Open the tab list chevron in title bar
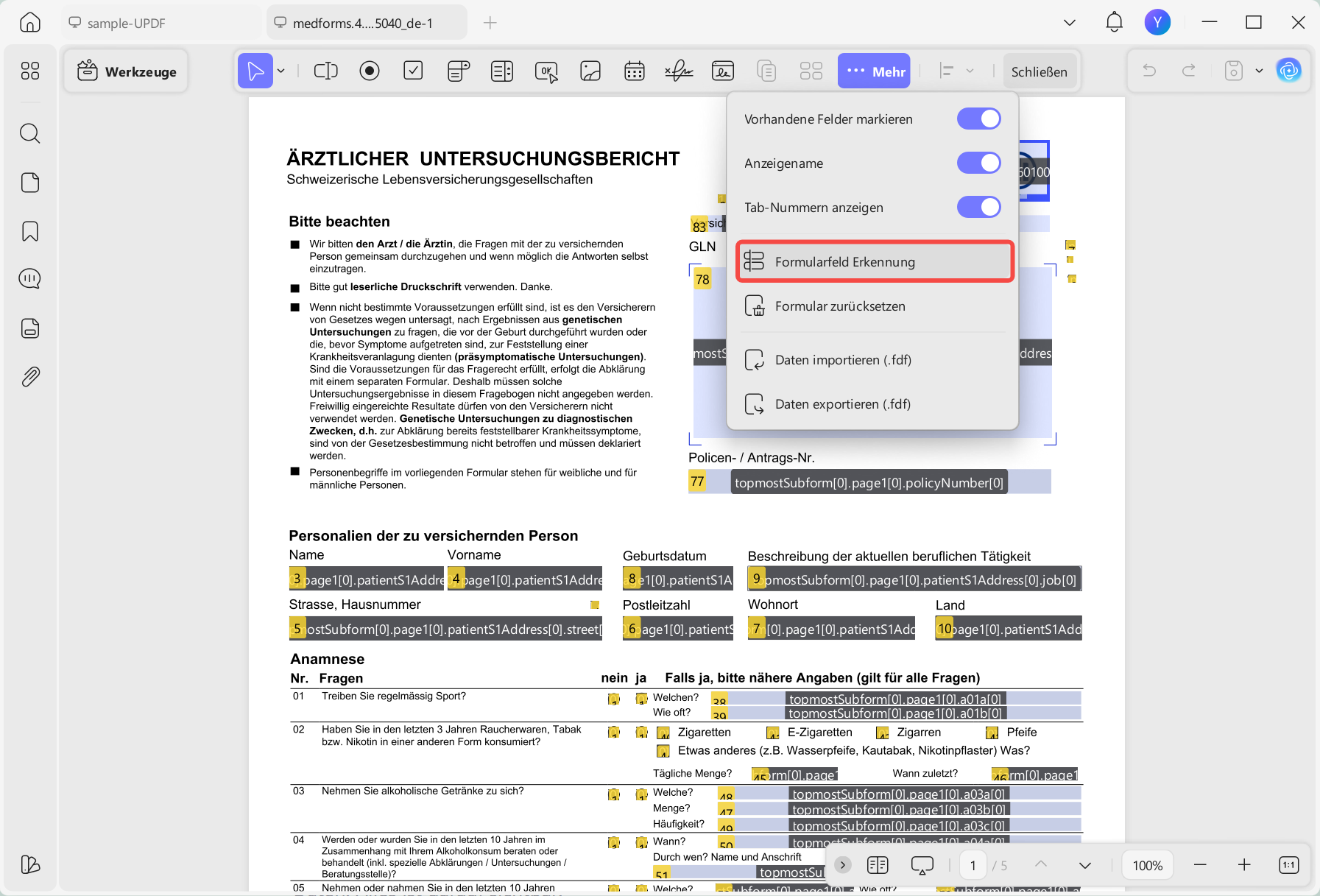Viewport: 1320px width, 896px height. point(1070,23)
